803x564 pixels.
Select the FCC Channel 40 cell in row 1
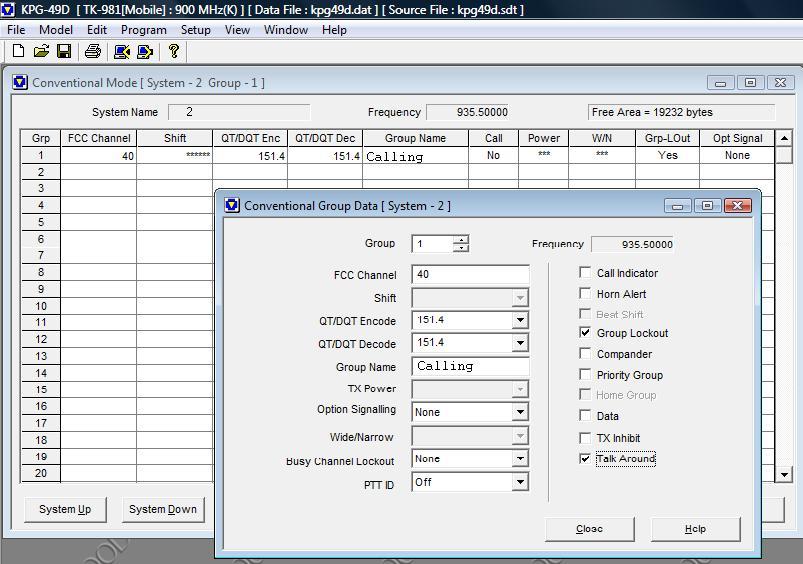[x=99, y=156]
